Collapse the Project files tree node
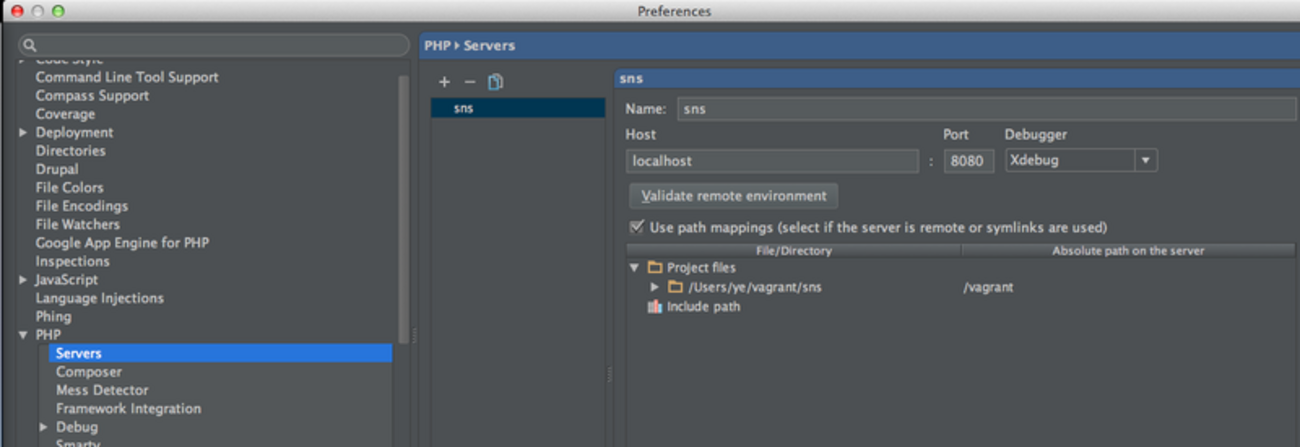 634,268
